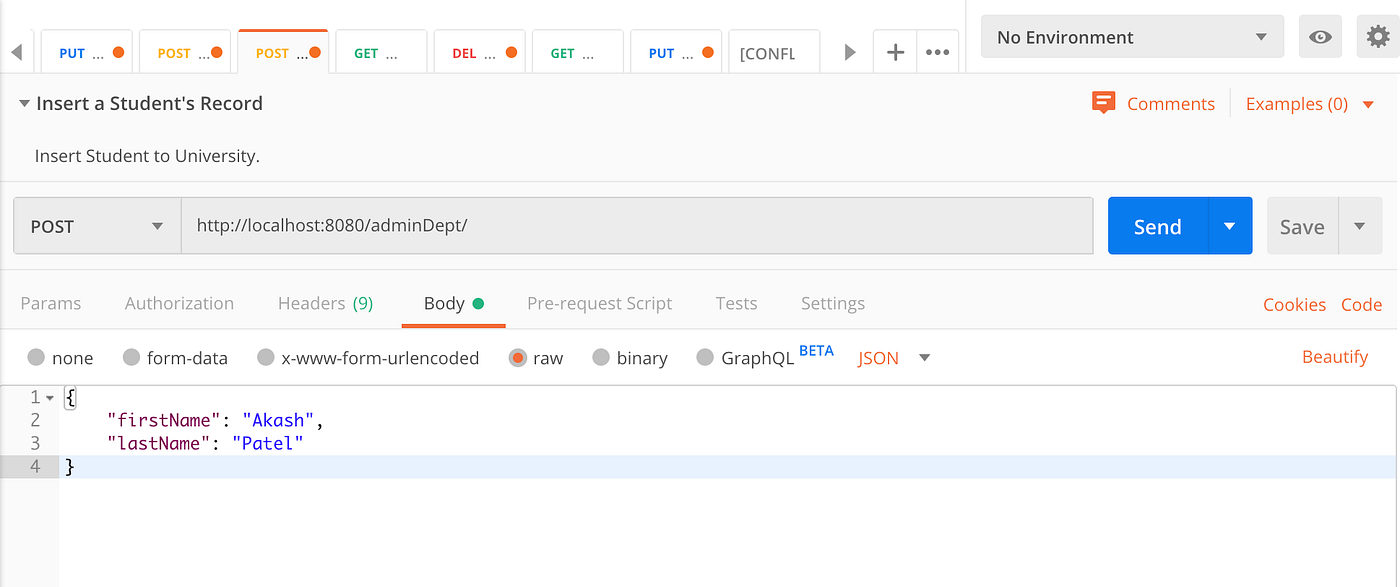Open the Tests tab
The image size is (1400, 587).
coord(736,303)
